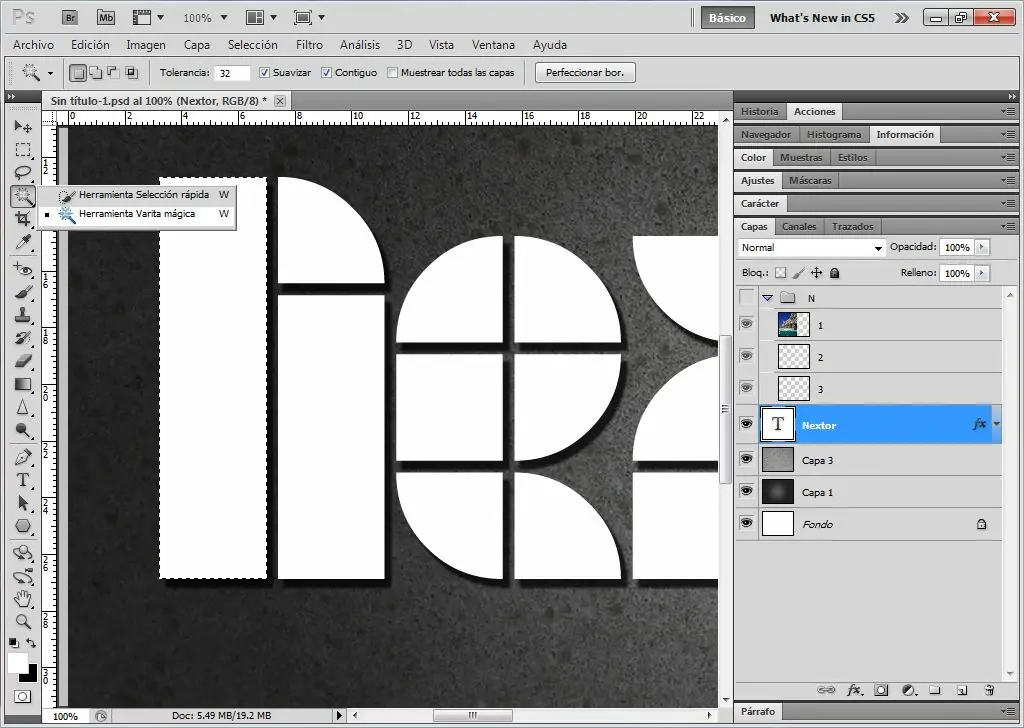Viewport: 1024px width, 728px height.
Task: Add a layer mask from Layers panel
Action: click(881, 690)
